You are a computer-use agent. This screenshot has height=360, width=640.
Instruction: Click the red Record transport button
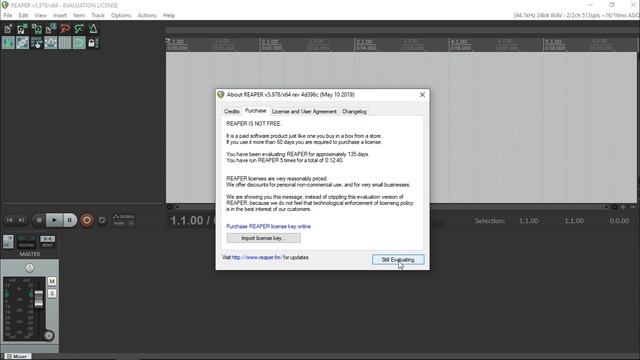(x=87, y=220)
